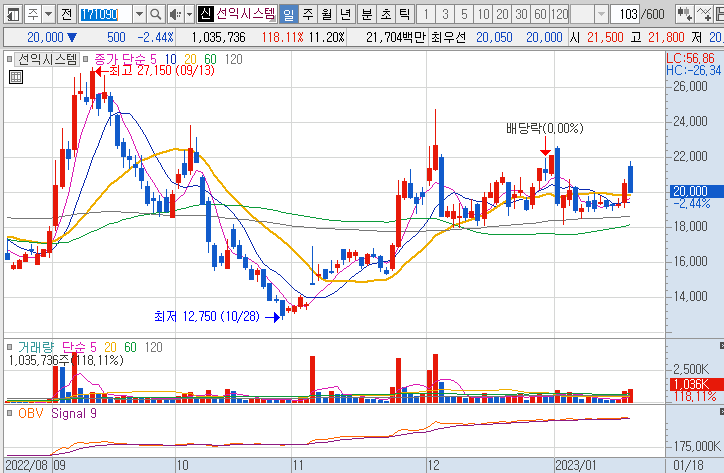The width and height of the screenshot is (724, 473).
Task: Click the red 1,036K volume tag
Action: click(696, 384)
